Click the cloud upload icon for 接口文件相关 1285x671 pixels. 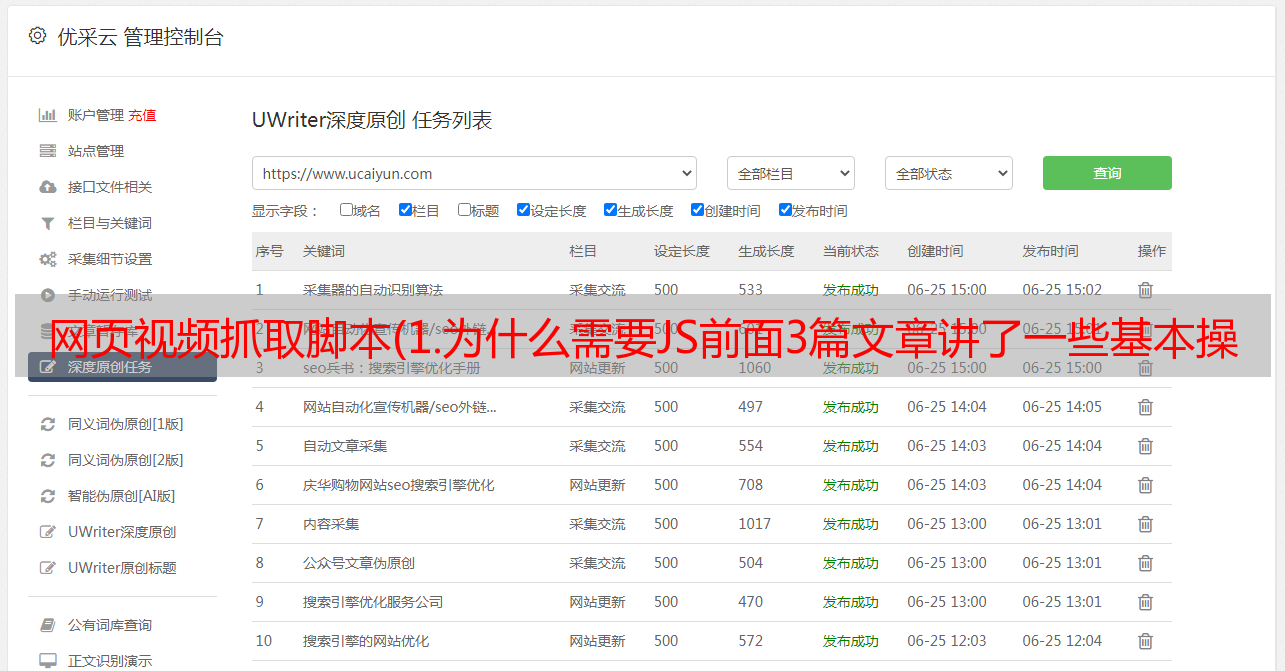(47, 187)
